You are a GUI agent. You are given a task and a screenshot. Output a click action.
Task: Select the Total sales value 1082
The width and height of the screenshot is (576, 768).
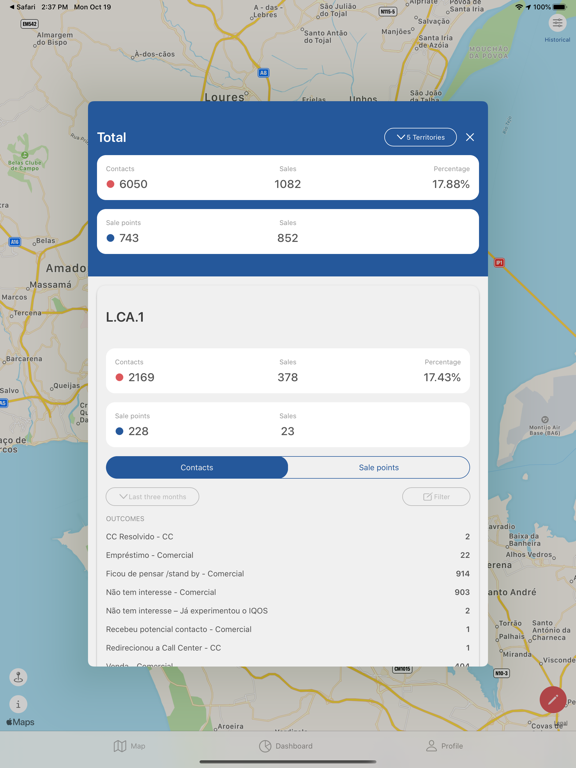pyautogui.click(x=288, y=184)
